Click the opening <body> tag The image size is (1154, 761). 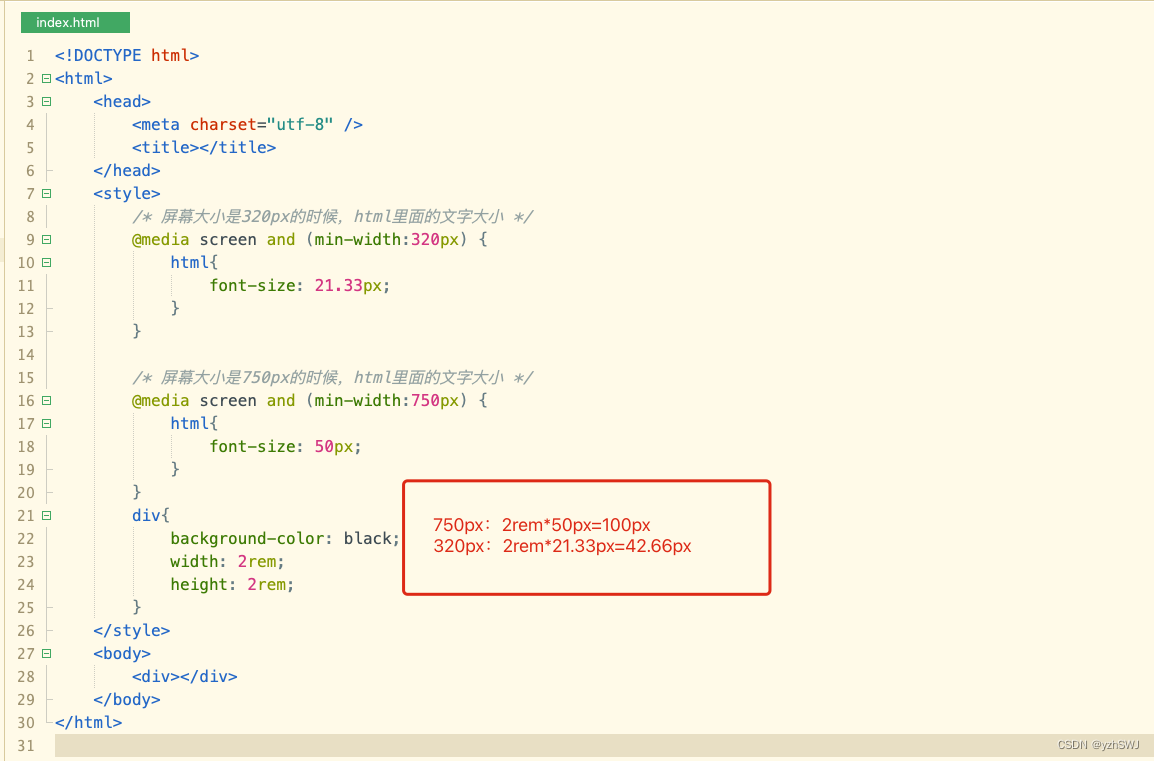pyautogui.click(x=122, y=653)
